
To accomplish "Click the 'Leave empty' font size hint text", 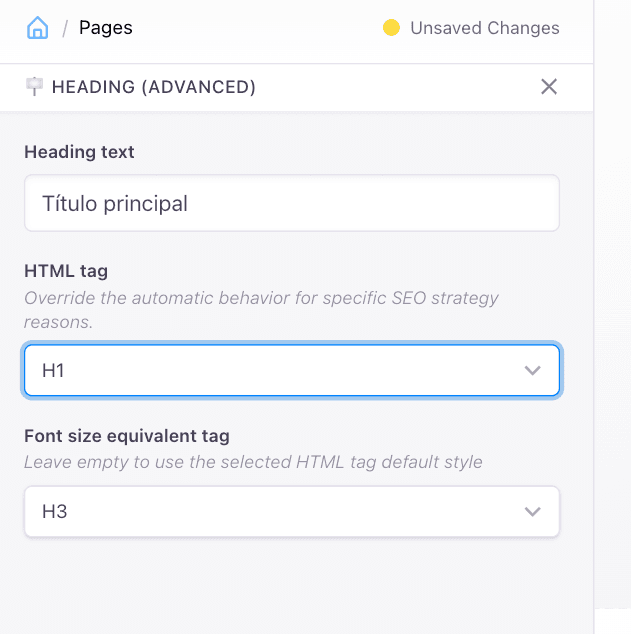I will [x=253, y=462].
